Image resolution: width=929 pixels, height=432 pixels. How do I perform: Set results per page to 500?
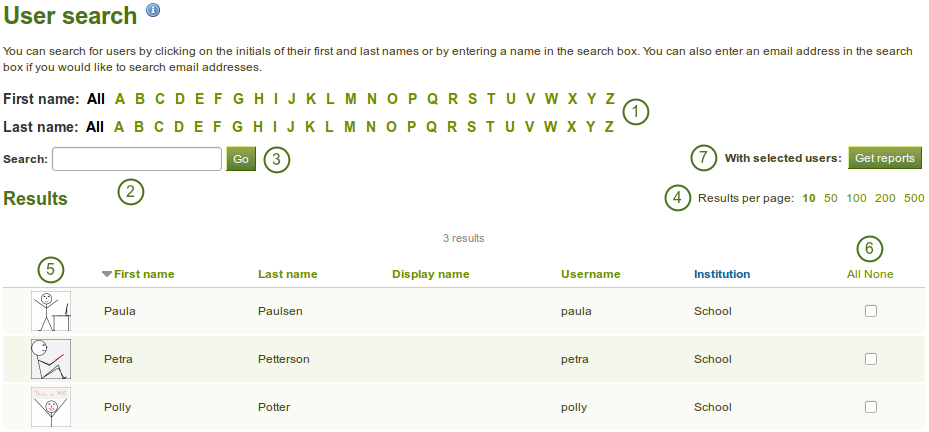coord(914,198)
